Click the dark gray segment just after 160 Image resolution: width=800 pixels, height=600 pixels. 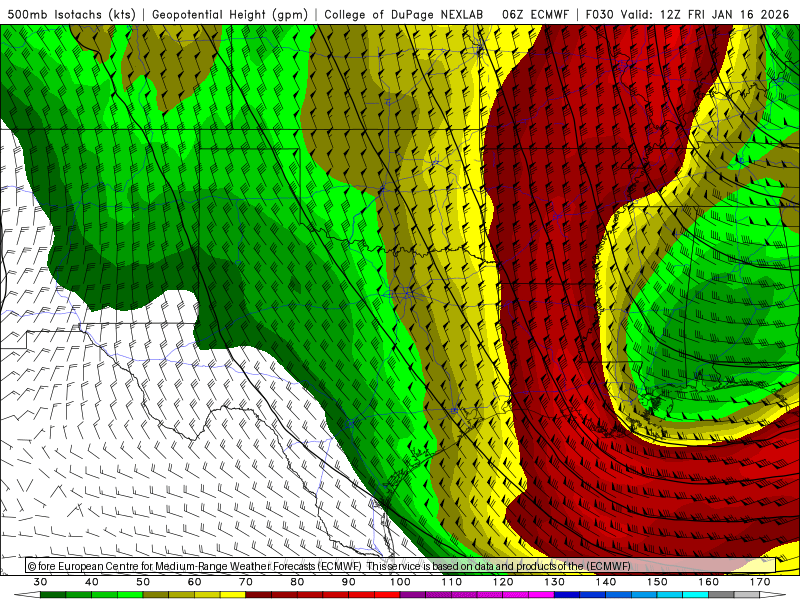pos(721,595)
